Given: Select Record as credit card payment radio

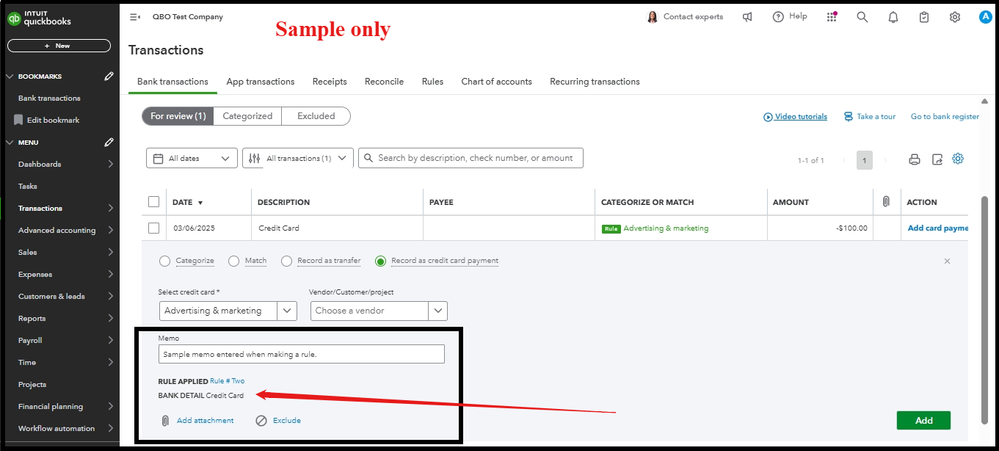Looking at the screenshot, I should (x=381, y=261).
